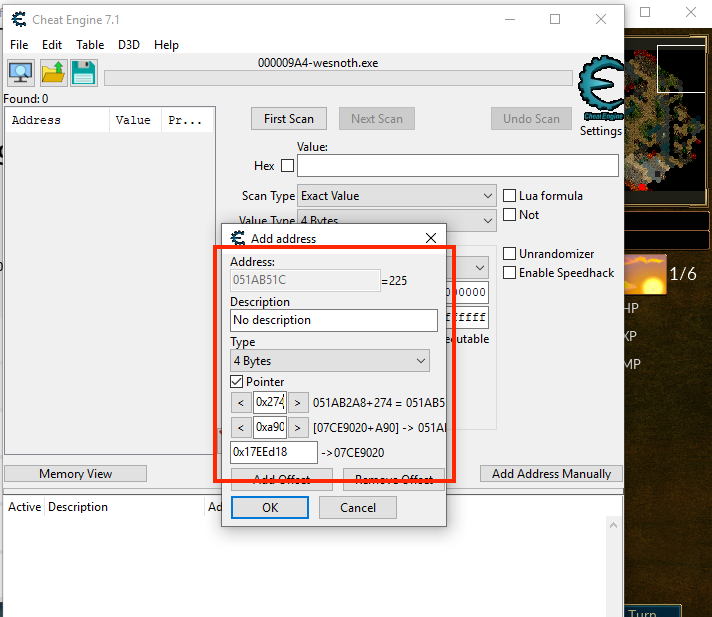Sort by the Value column header
Viewport: 712px width, 617px height.
pyautogui.click(x=135, y=120)
